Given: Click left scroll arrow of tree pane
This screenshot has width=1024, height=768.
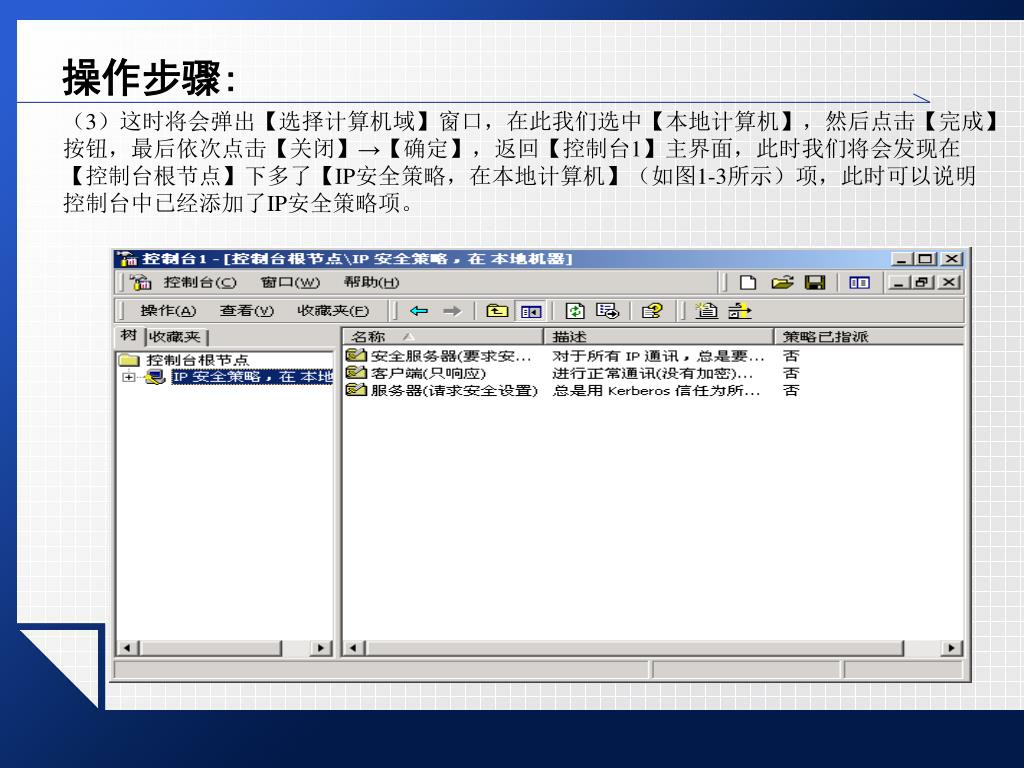Looking at the screenshot, I should point(127,648).
